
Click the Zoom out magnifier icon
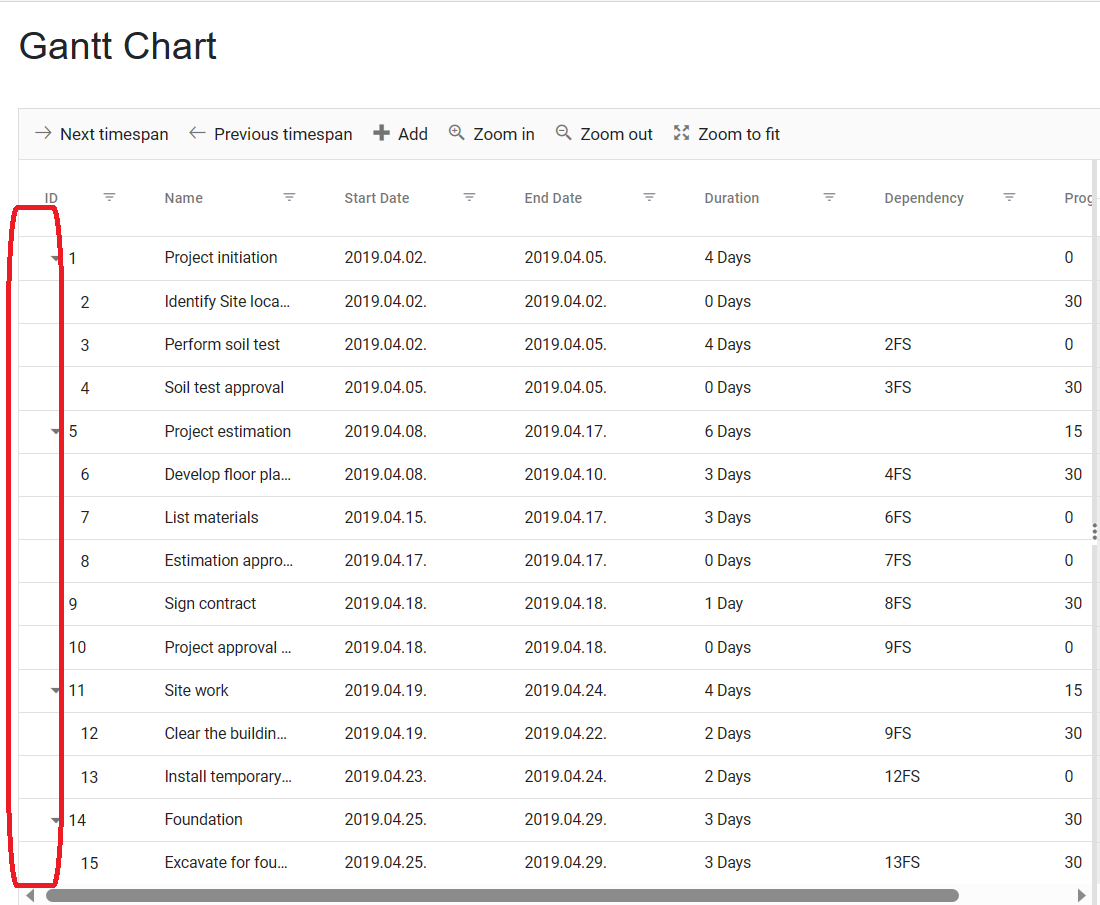564,133
